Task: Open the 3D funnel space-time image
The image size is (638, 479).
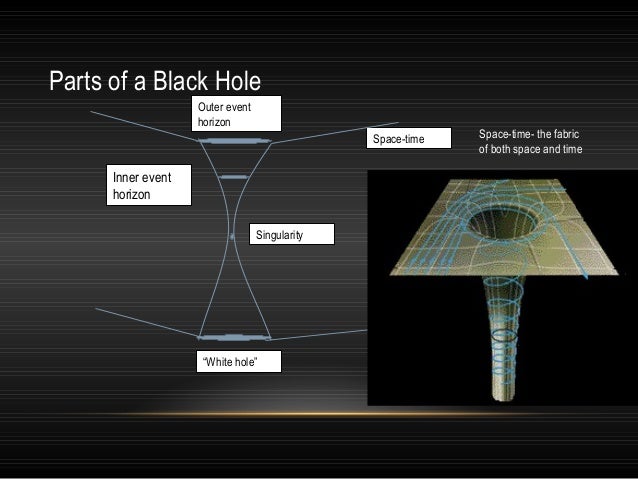Action: pyautogui.click(x=503, y=287)
